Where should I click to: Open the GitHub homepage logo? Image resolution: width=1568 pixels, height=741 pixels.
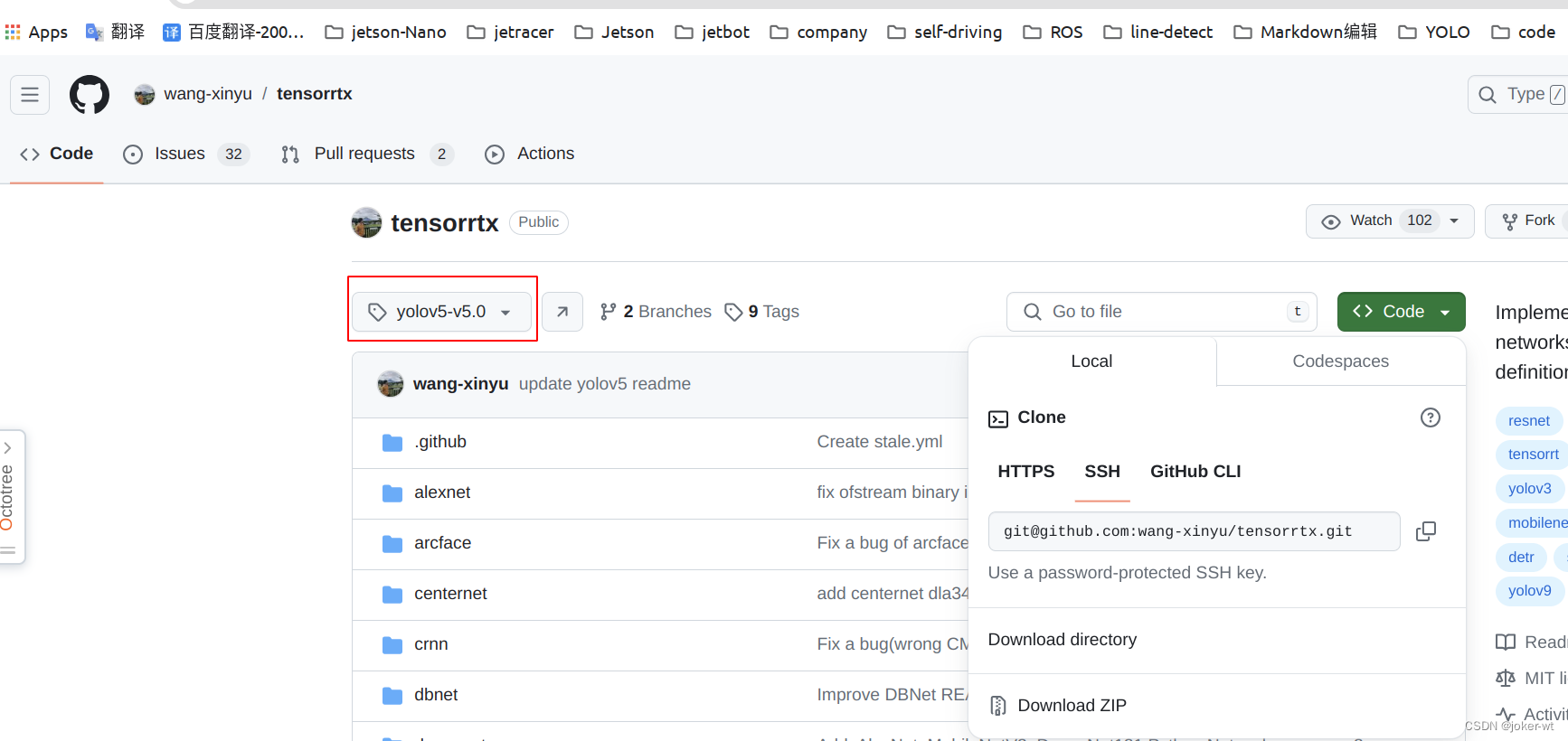click(x=90, y=95)
